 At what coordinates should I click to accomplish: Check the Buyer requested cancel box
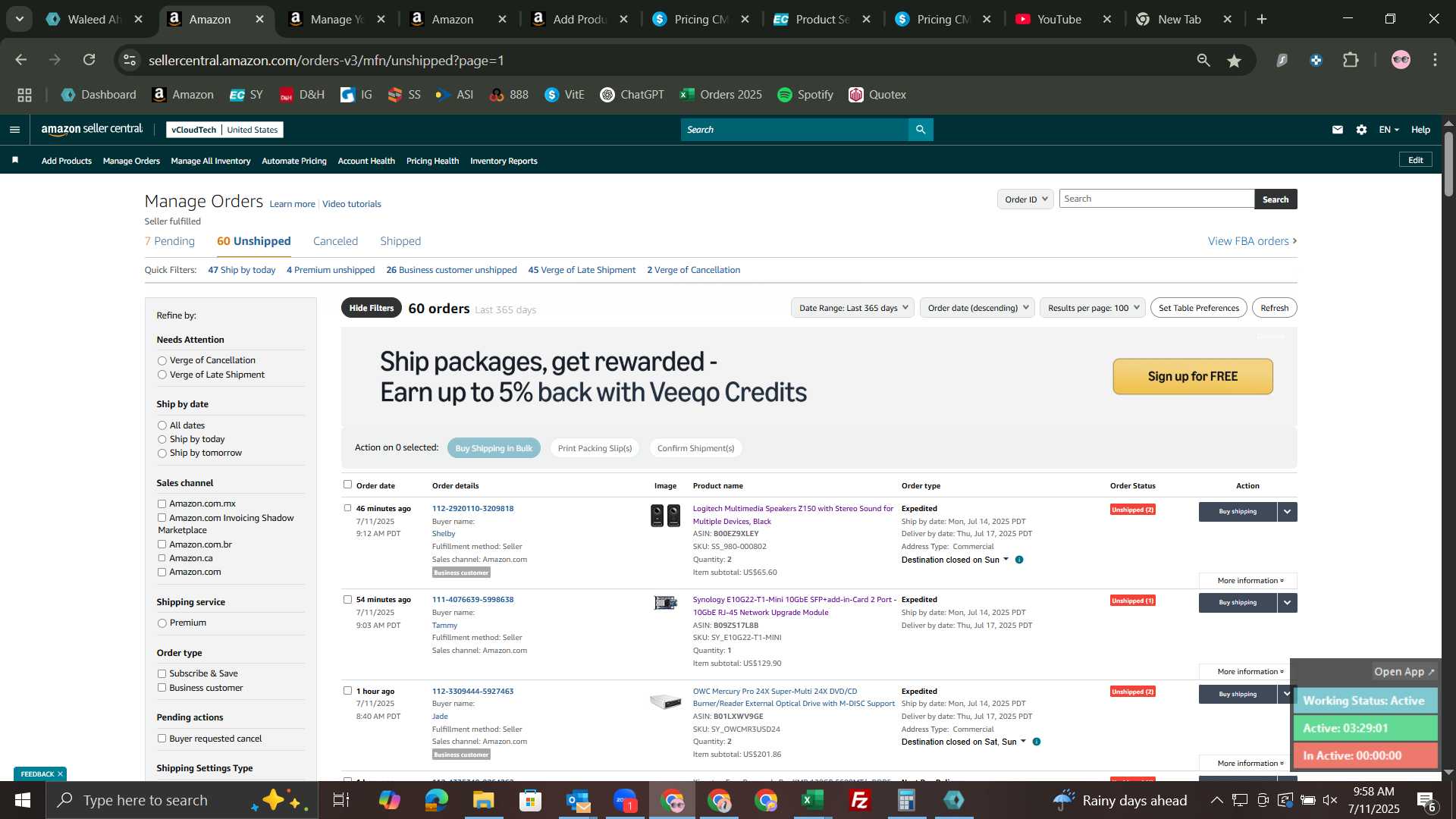point(162,739)
